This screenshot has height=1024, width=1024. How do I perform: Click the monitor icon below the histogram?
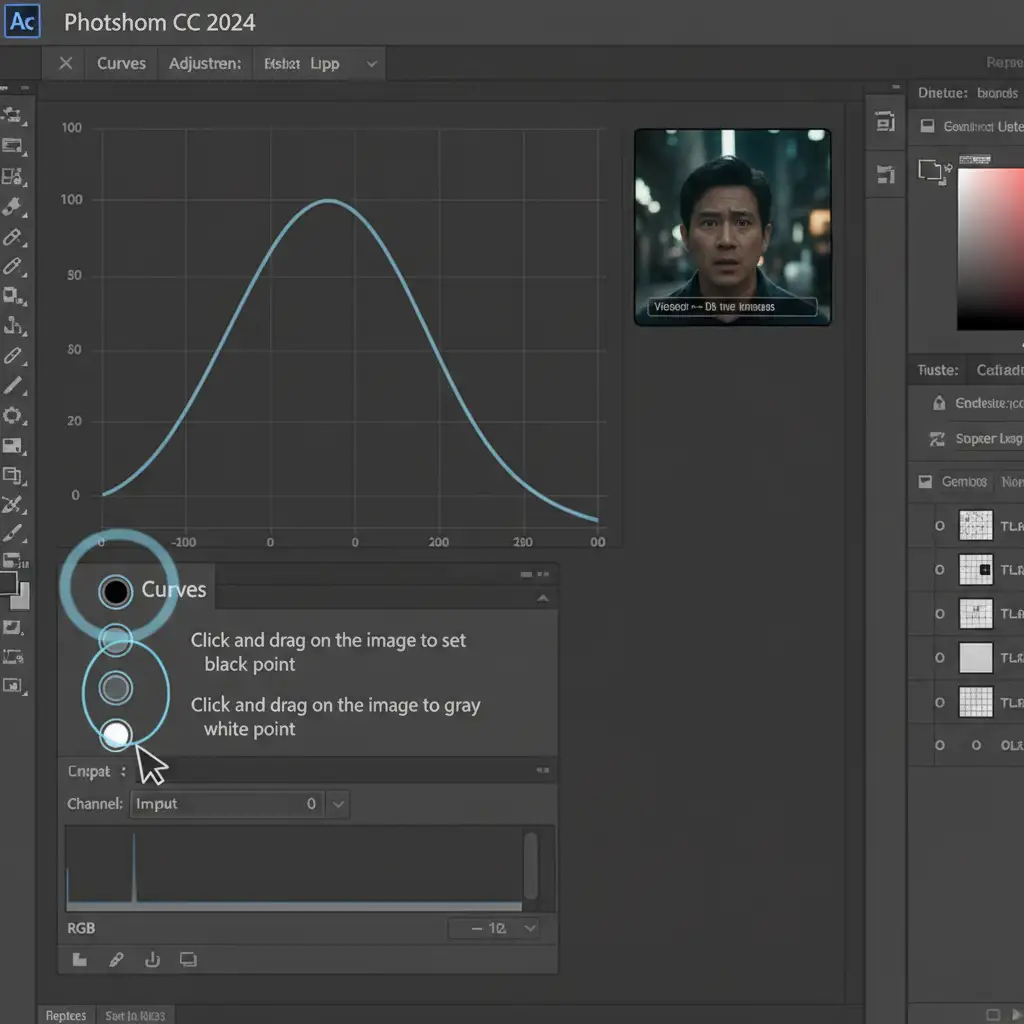click(187, 960)
